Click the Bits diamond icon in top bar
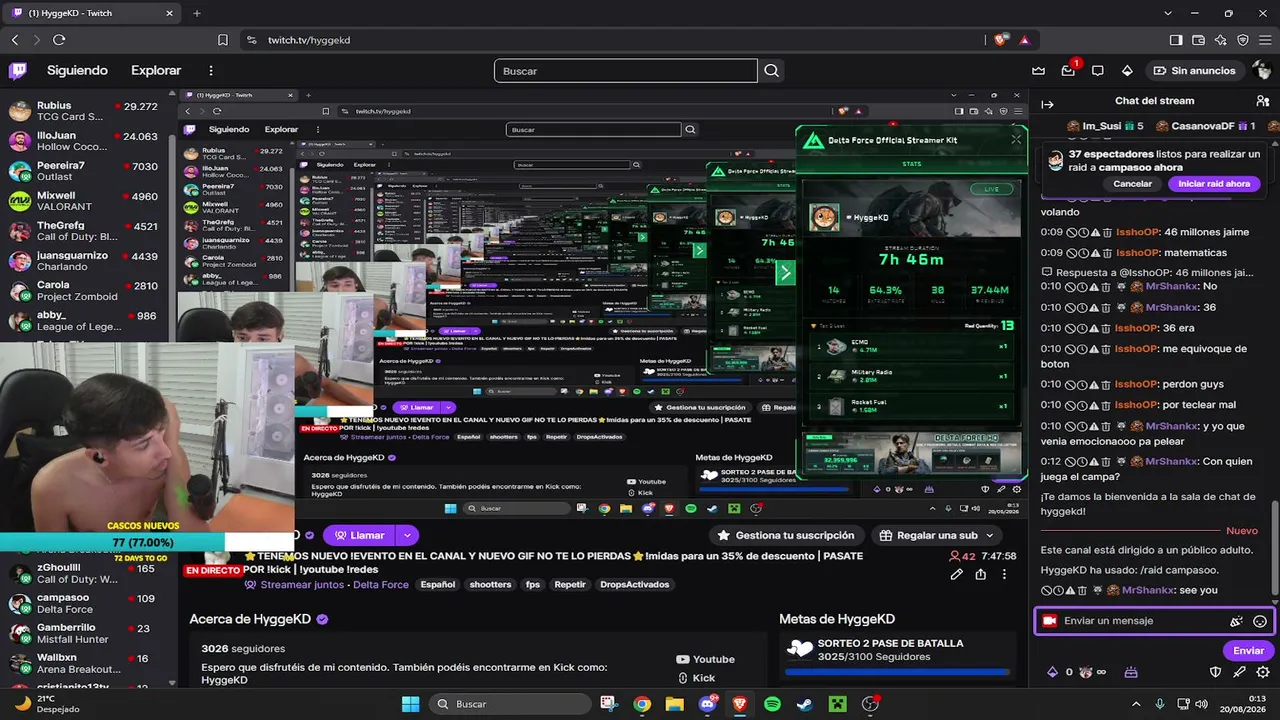 click(x=1127, y=71)
